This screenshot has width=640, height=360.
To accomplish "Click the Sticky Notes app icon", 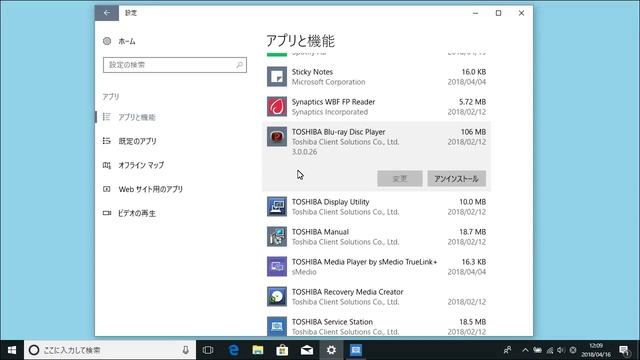I will click(277, 77).
